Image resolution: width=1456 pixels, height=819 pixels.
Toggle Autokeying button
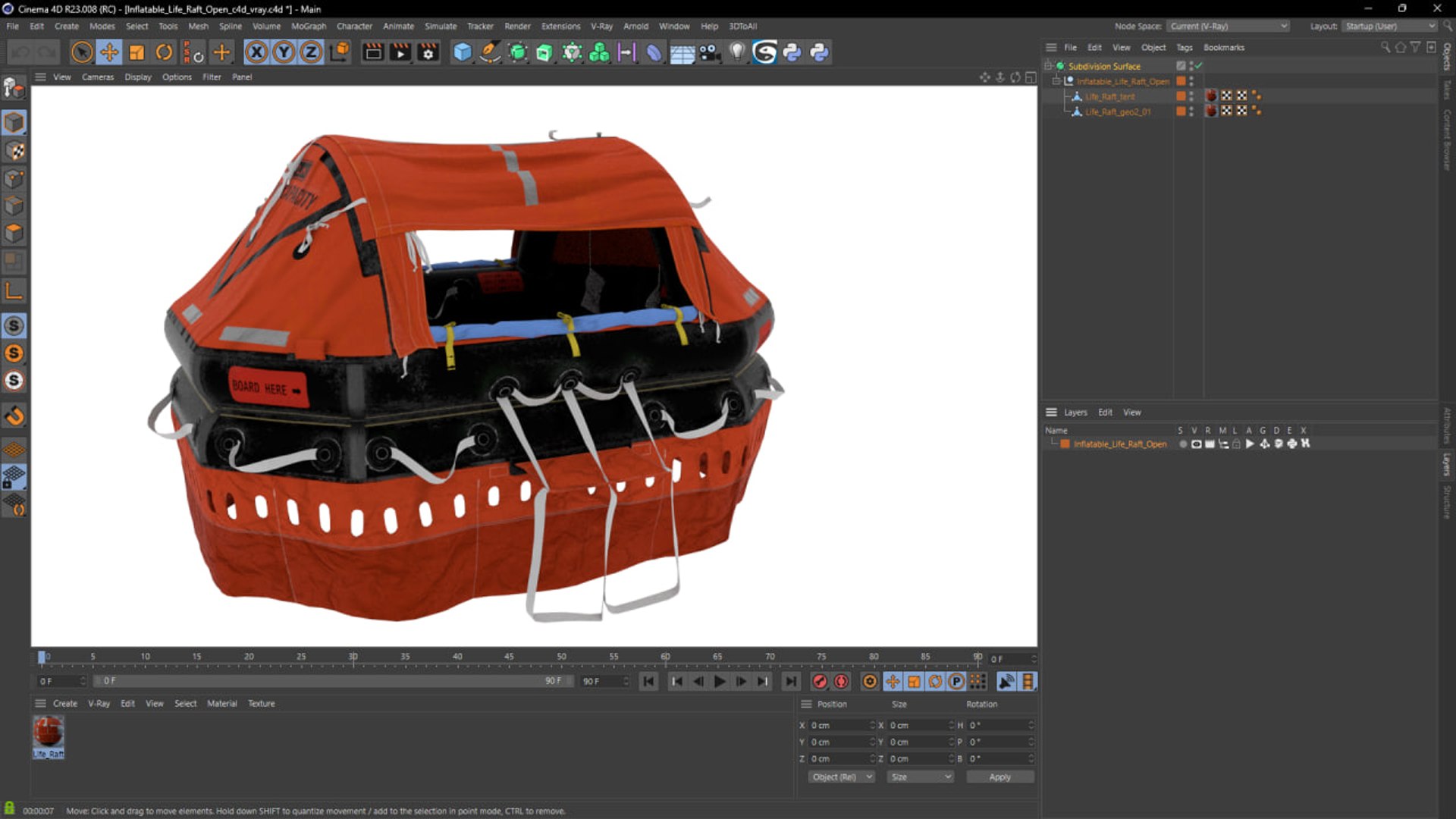tap(841, 681)
